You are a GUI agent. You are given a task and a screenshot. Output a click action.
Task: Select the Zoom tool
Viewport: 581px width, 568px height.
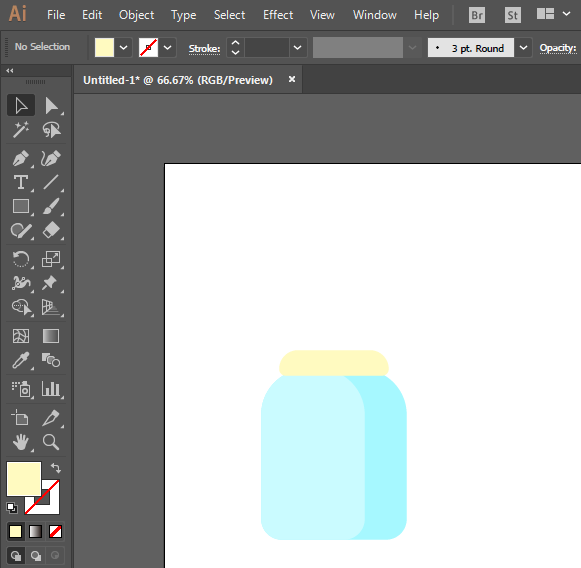point(51,442)
